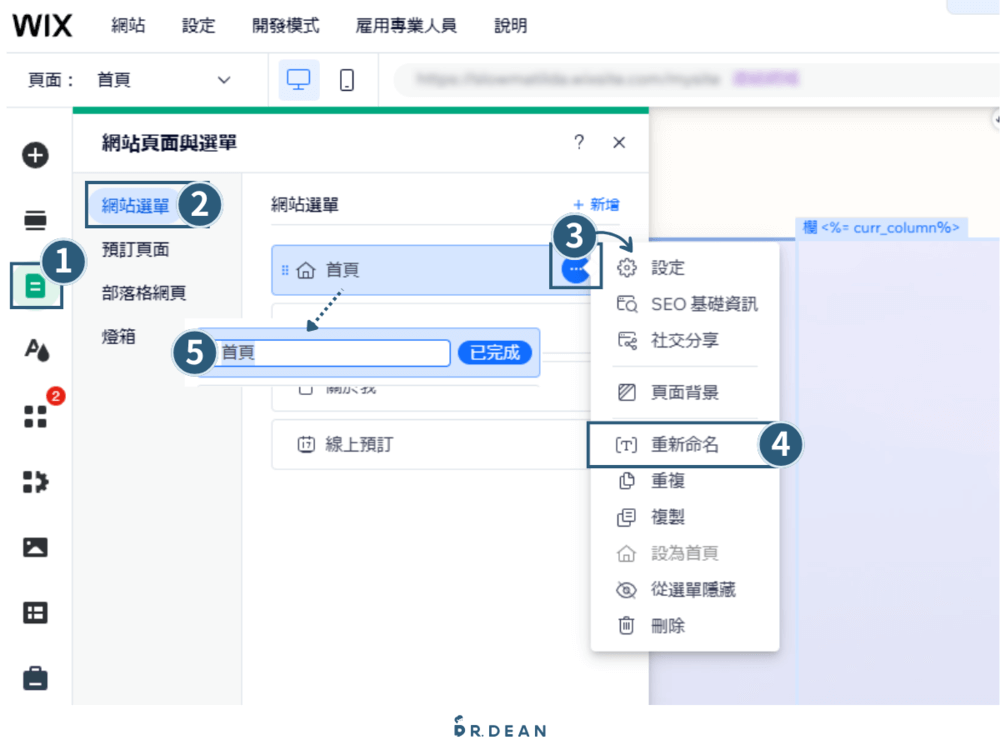Open panel help with the question mark
1000x750 pixels.
pyautogui.click(x=578, y=143)
